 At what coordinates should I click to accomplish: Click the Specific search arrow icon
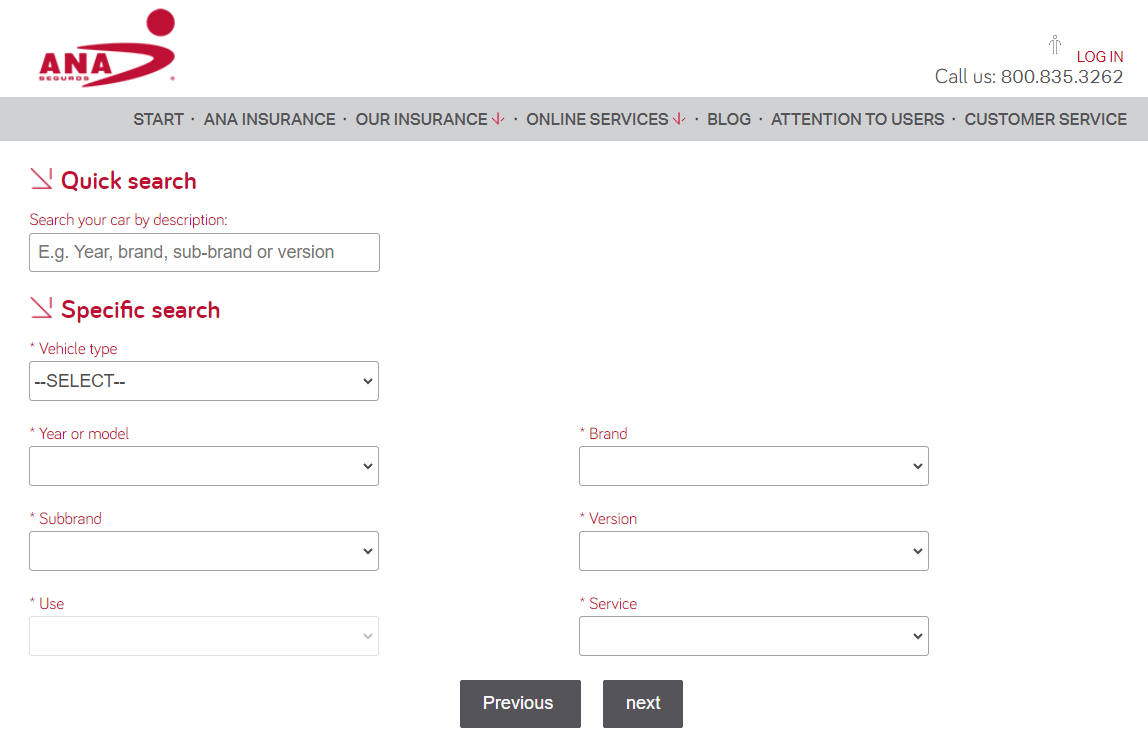pos(41,308)
